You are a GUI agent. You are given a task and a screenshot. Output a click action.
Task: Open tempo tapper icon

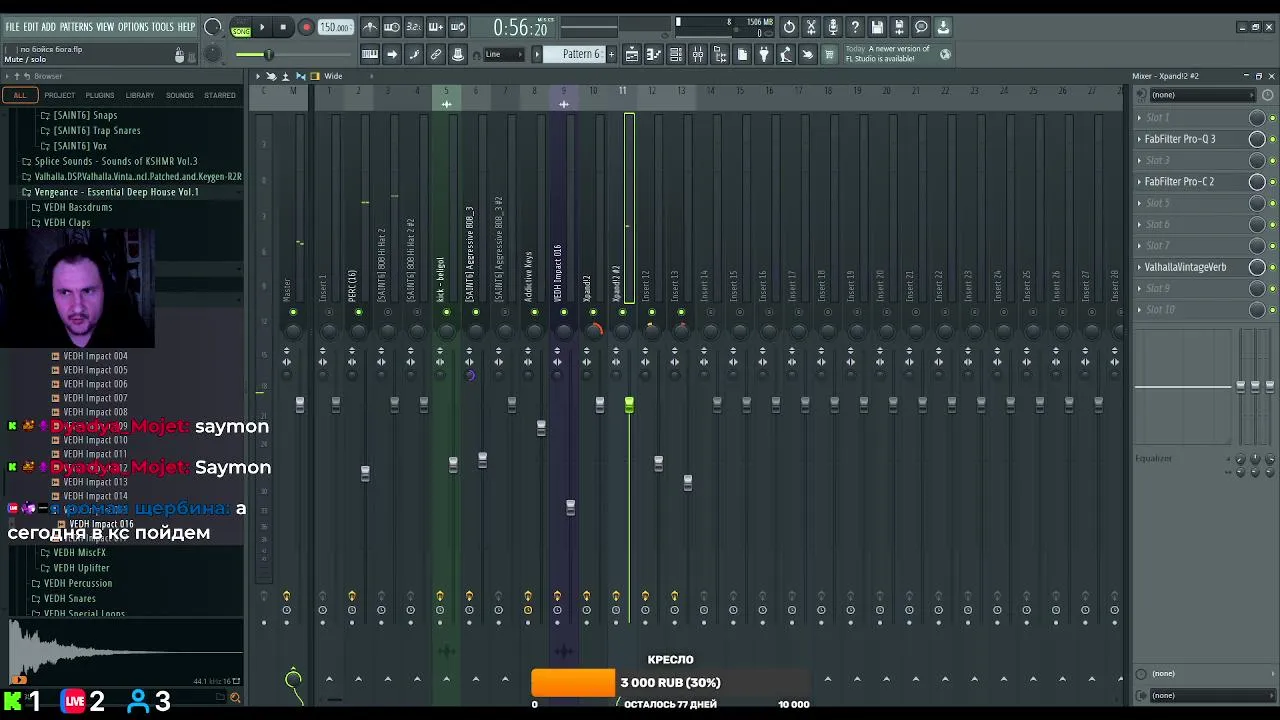pos(786,54)
